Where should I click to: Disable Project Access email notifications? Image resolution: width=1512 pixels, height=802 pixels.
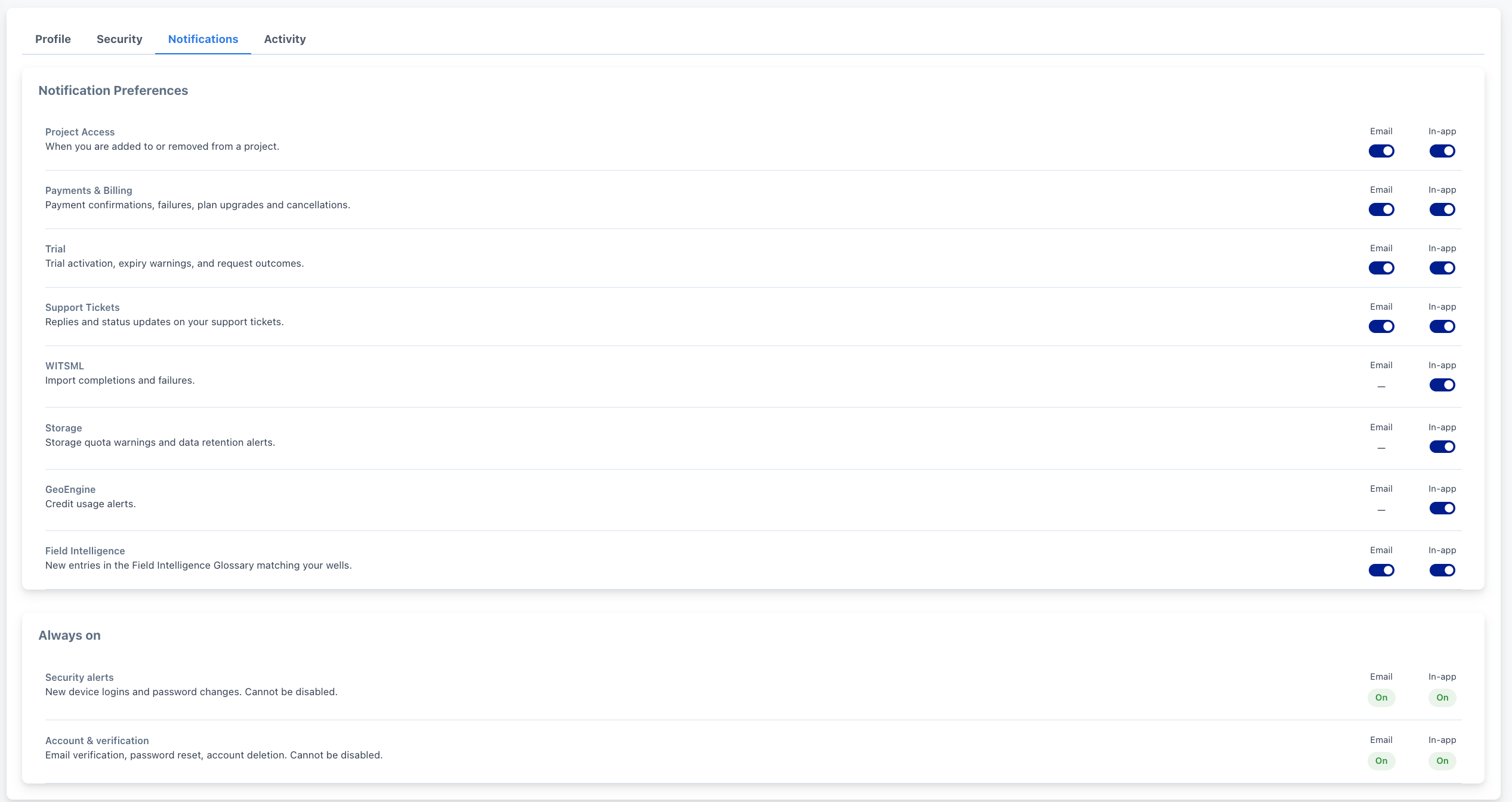tap(1381, 151)
